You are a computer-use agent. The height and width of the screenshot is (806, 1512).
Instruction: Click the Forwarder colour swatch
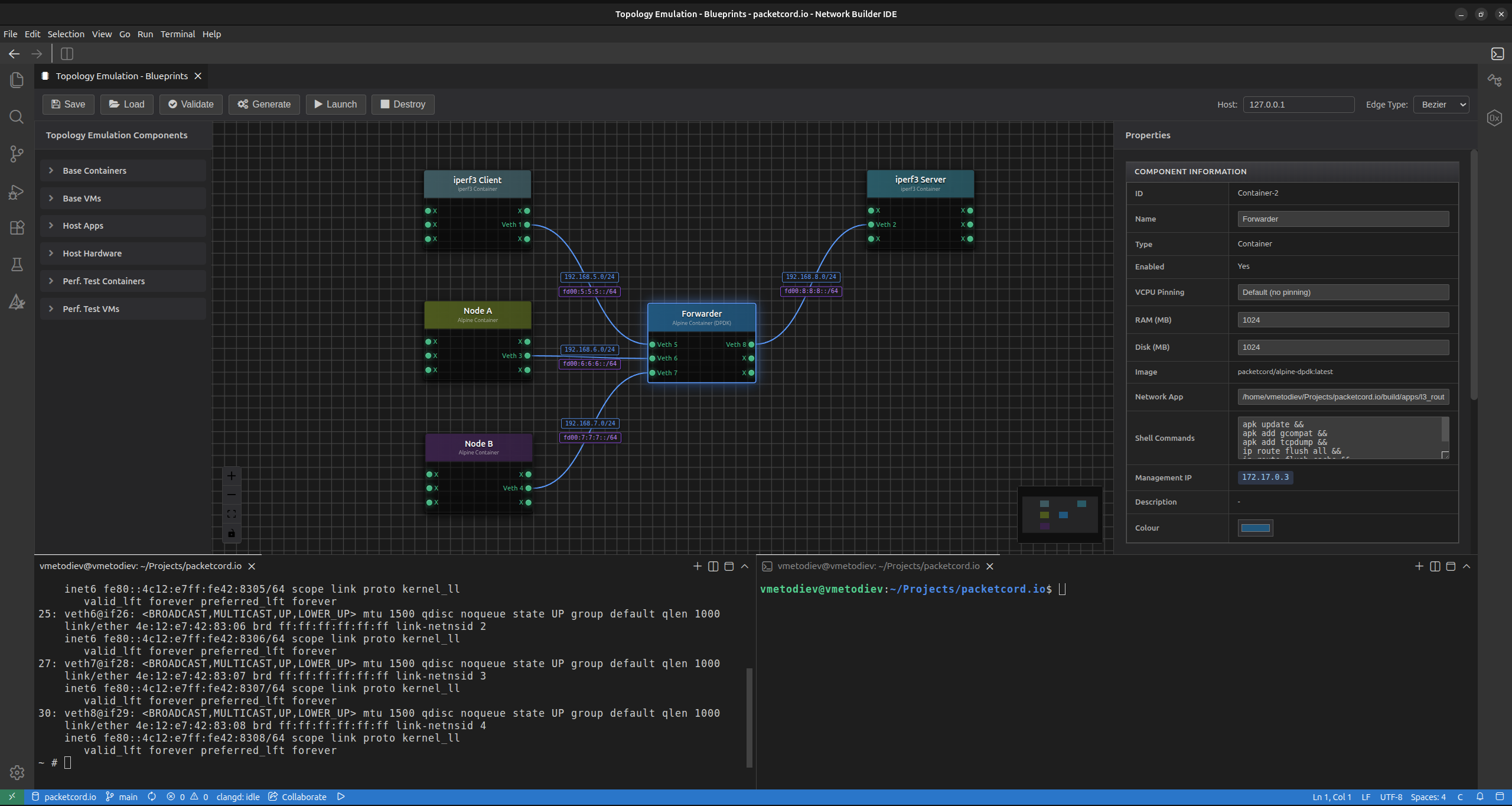coord(1256,528)
